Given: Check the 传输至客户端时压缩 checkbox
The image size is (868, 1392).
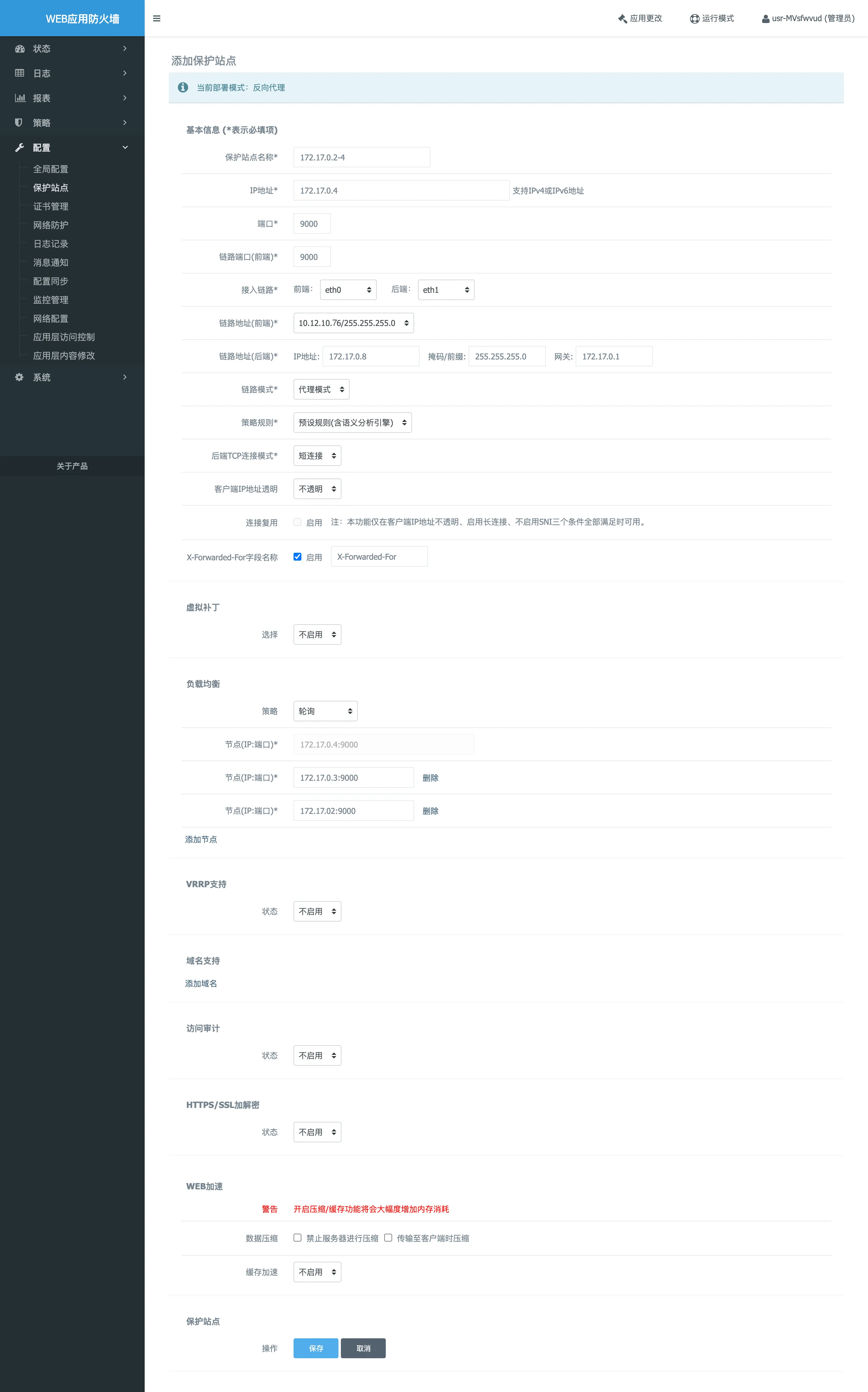Looking at the screenshot, I should click(x=388, y=1238).
